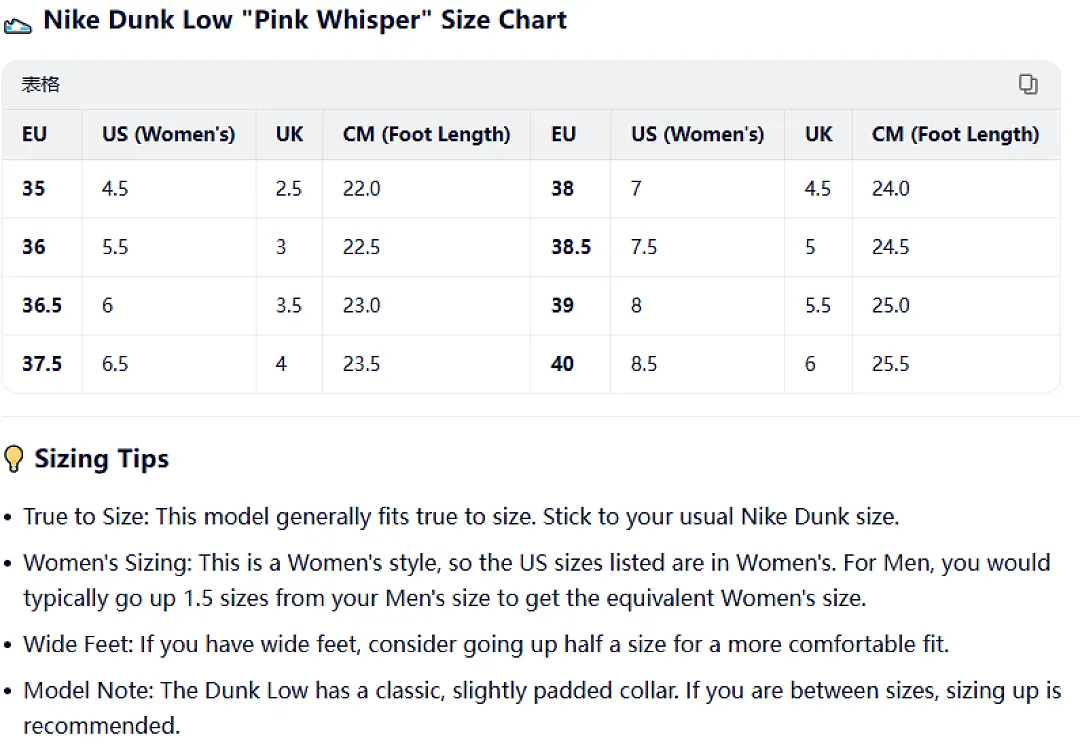
Task: Select the 表格 table label
Action: point(41,84)
